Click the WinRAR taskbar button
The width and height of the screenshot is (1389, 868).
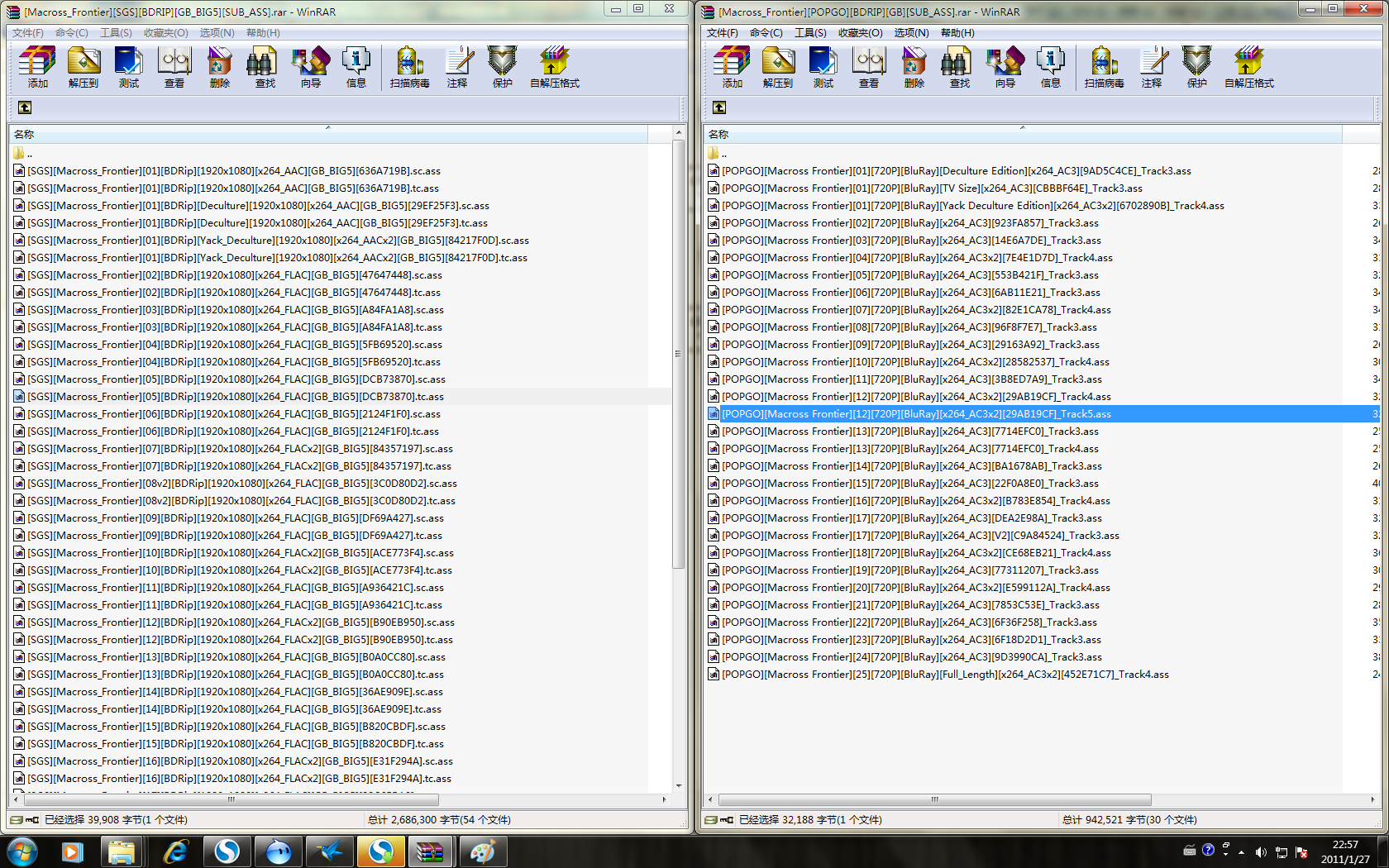click(x=430, y=851)
